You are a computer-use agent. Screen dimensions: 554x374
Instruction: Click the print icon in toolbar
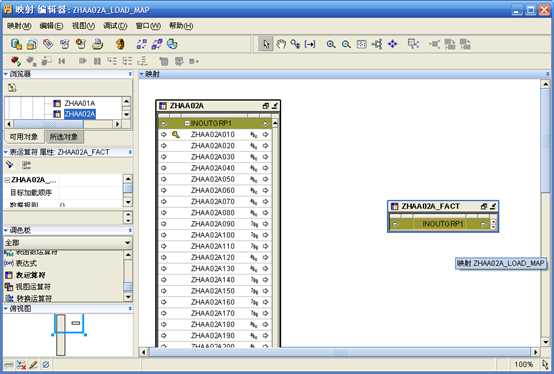pyautogui.click(x=98, y=44)
